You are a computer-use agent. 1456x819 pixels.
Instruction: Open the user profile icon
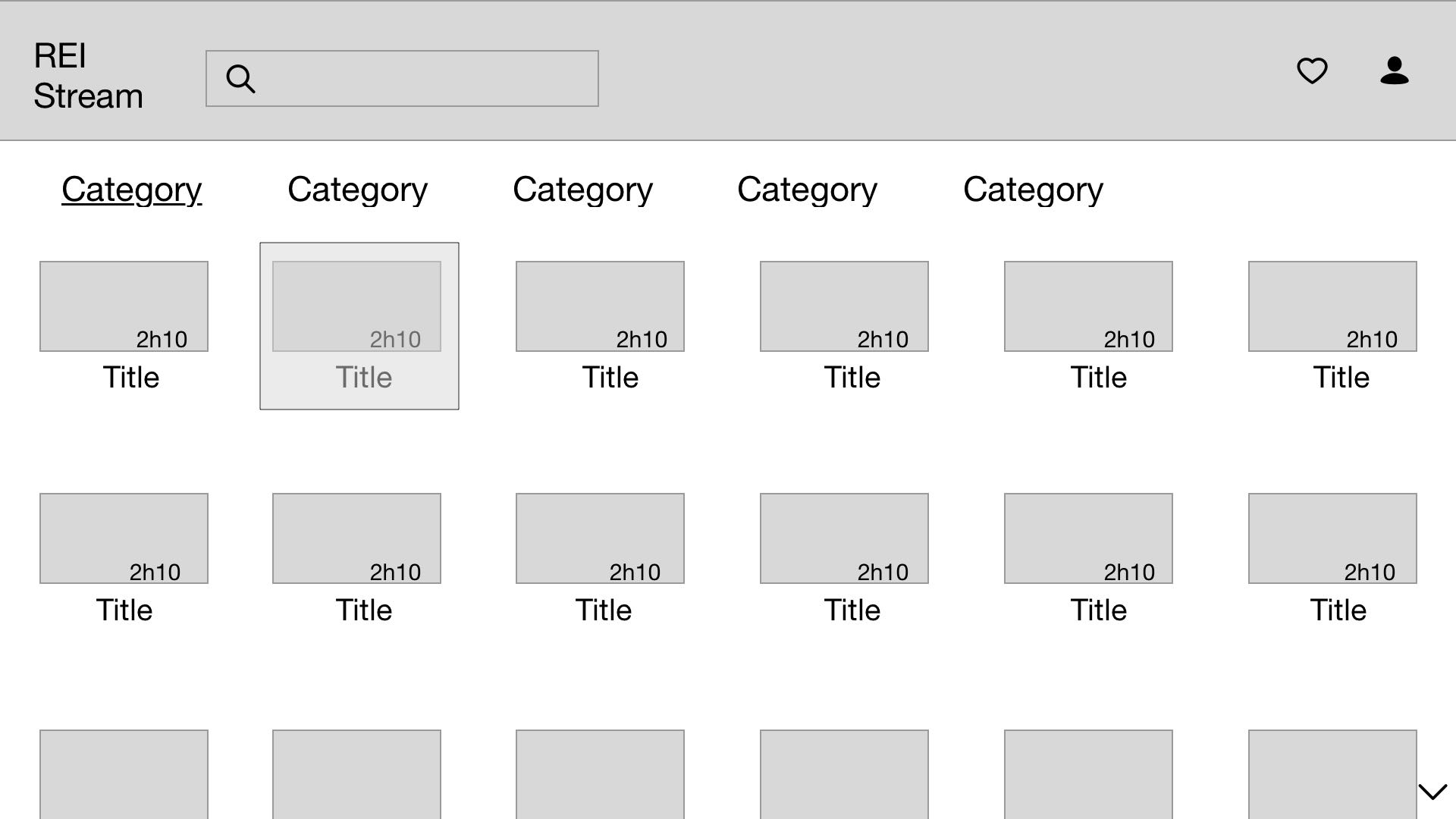[x=1394, y=71]
